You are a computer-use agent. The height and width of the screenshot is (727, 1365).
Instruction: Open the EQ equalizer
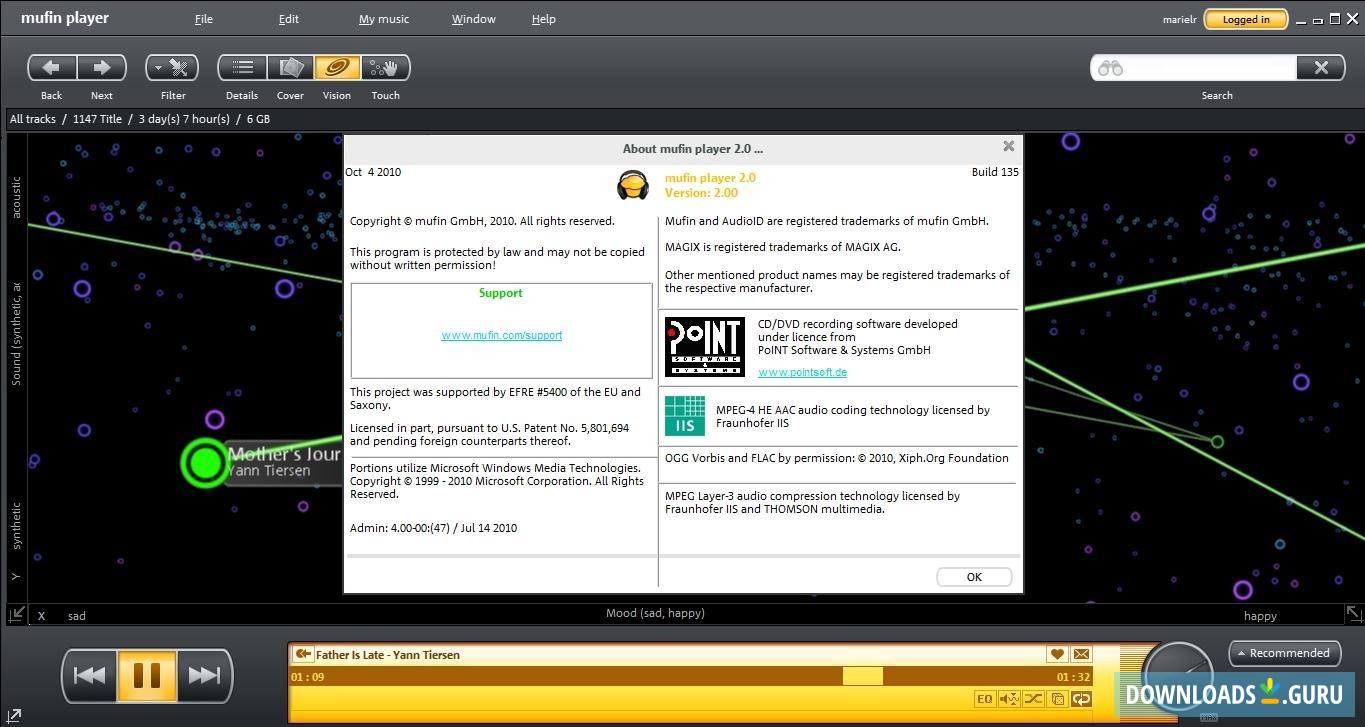[984, 699]
